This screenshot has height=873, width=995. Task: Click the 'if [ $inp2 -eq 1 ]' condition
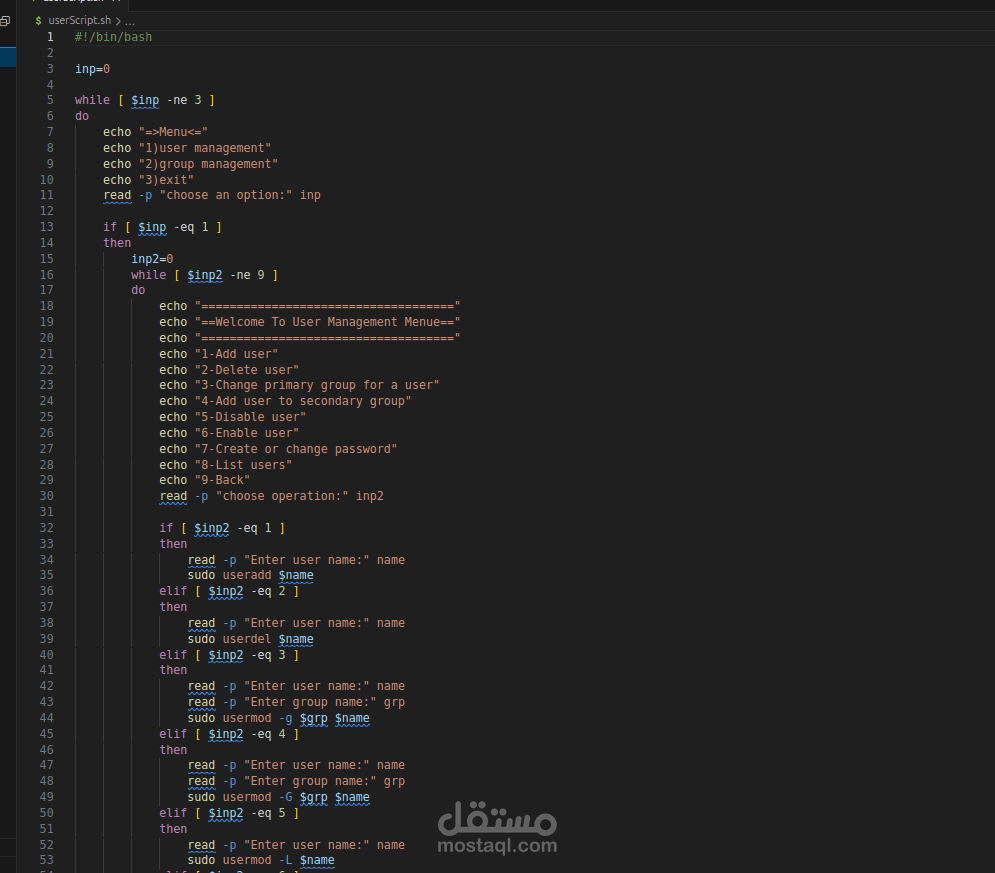(x=222, y=528)
